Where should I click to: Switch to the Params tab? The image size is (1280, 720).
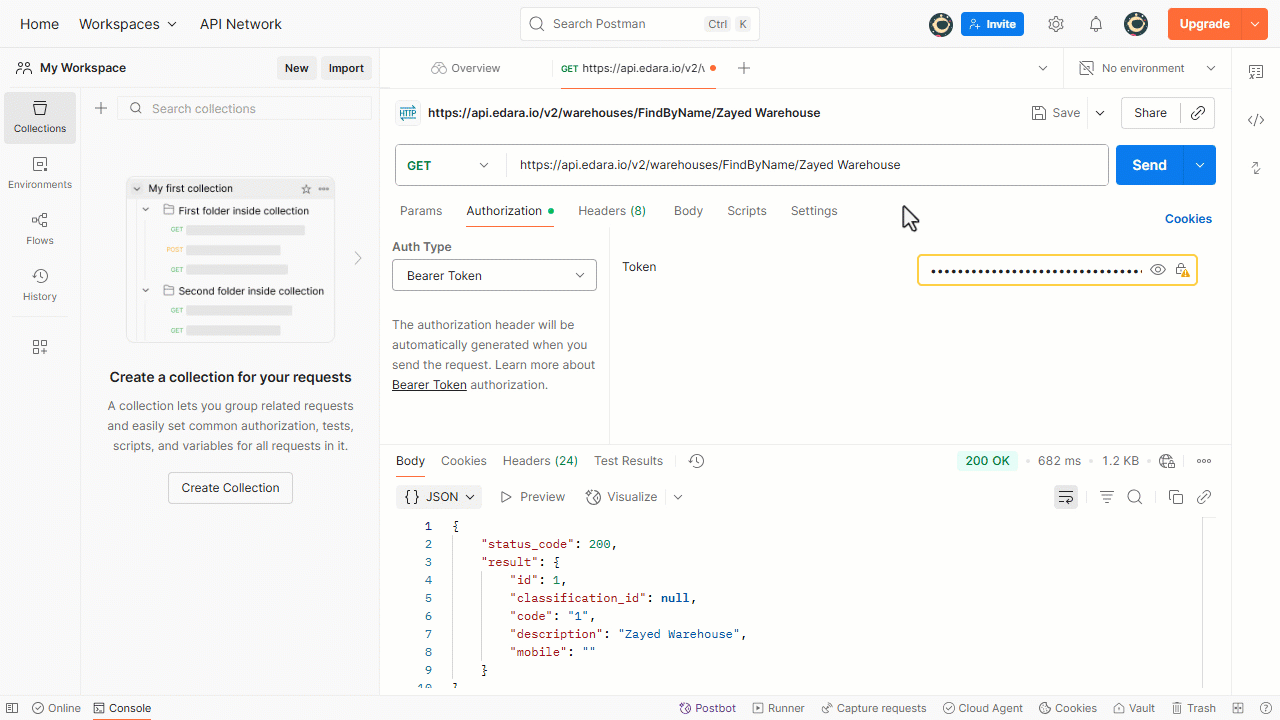click(x=421, y=211)
